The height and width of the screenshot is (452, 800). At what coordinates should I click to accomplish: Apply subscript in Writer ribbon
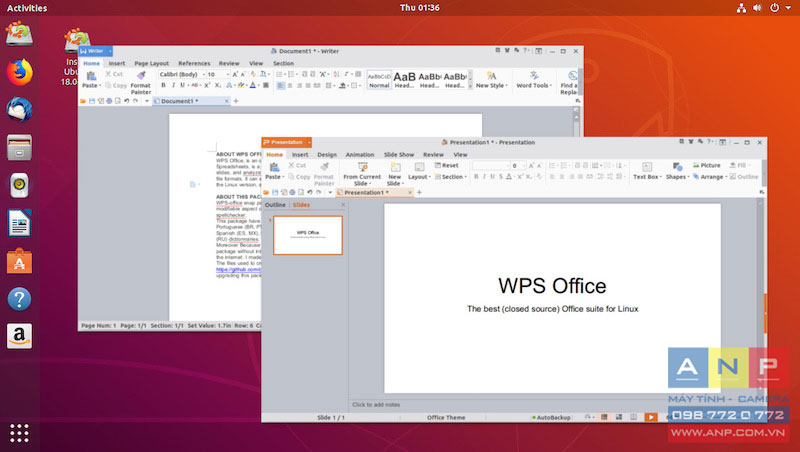(217, 85)
